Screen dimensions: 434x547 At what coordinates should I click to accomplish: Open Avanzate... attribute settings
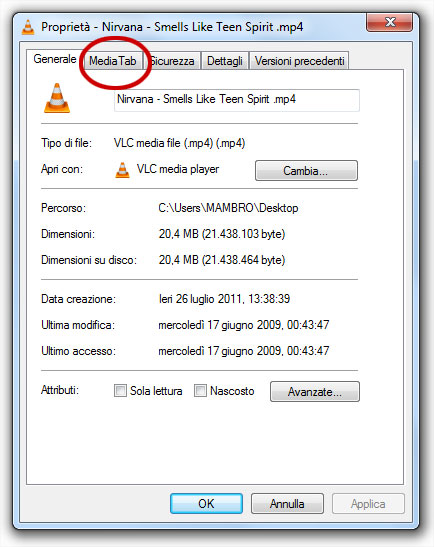tap(315, 391)
